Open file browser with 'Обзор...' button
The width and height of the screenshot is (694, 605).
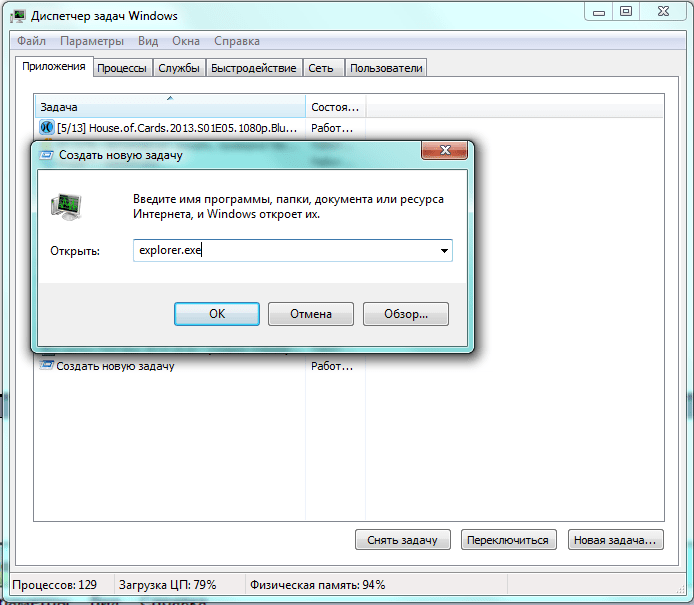coord(406,314)
